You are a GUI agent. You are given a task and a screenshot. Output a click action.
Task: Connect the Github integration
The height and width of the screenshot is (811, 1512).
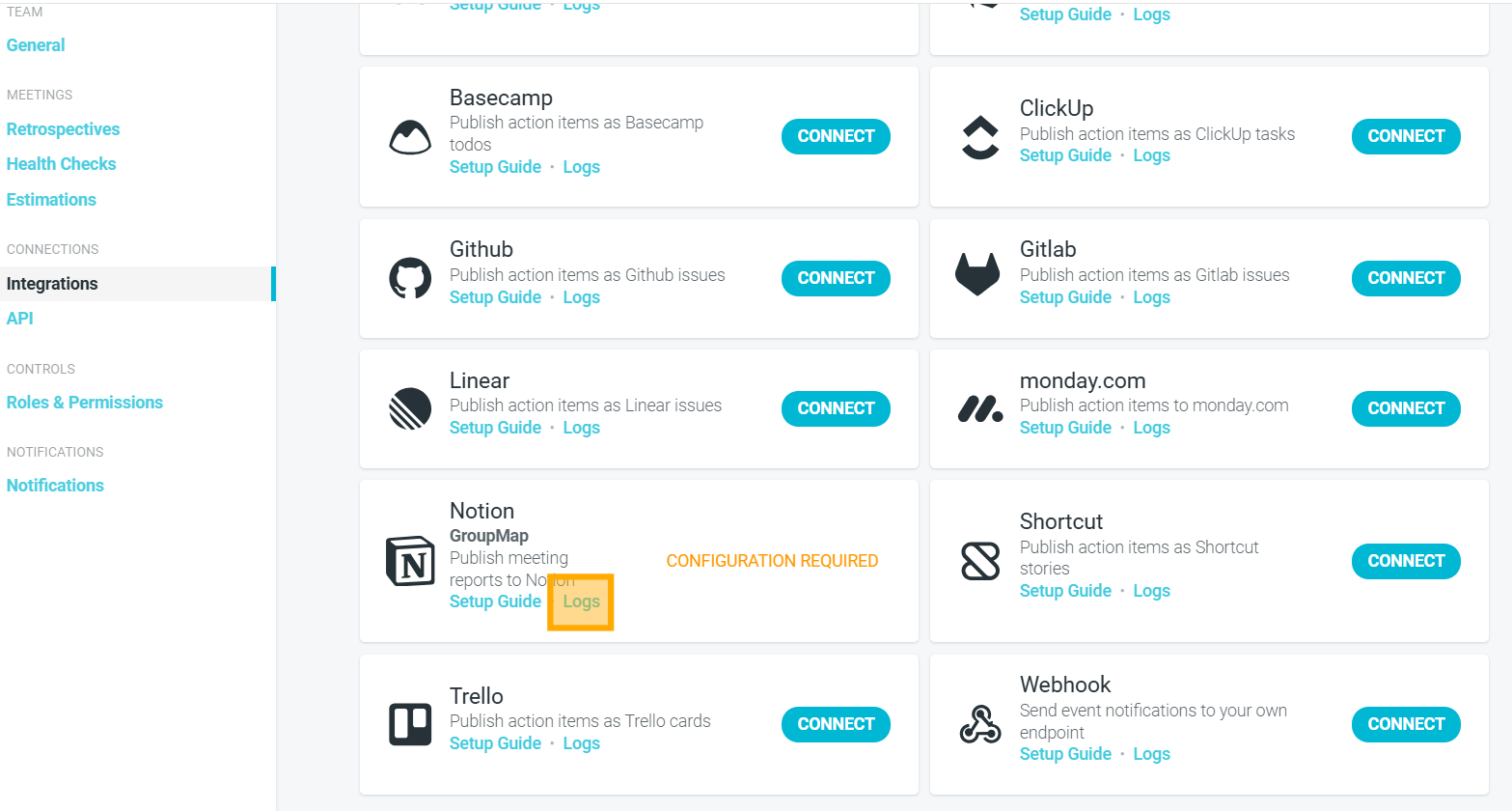point(836,278)
